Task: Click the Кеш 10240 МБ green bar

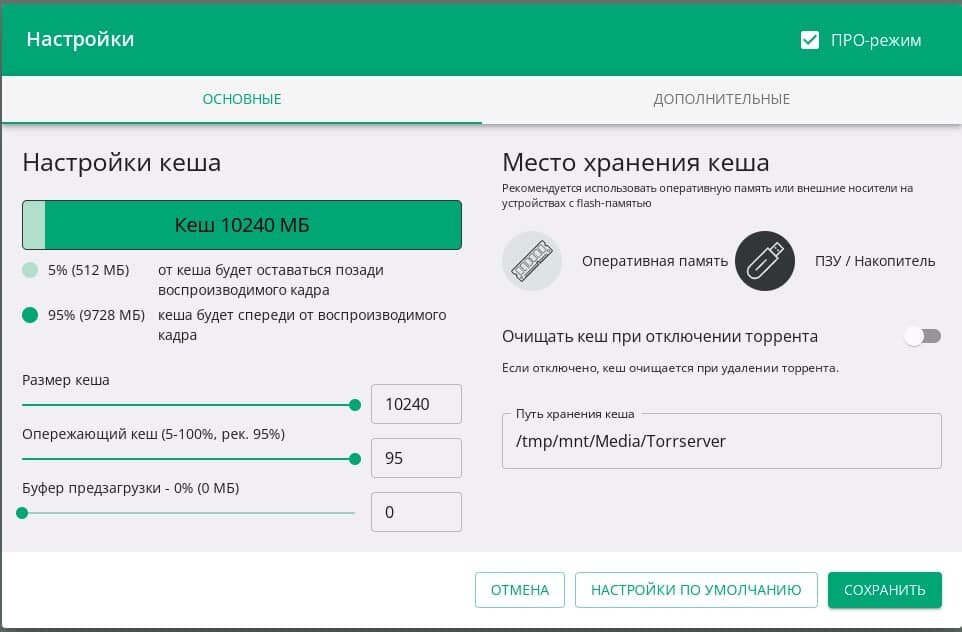Action: point(242,225)
